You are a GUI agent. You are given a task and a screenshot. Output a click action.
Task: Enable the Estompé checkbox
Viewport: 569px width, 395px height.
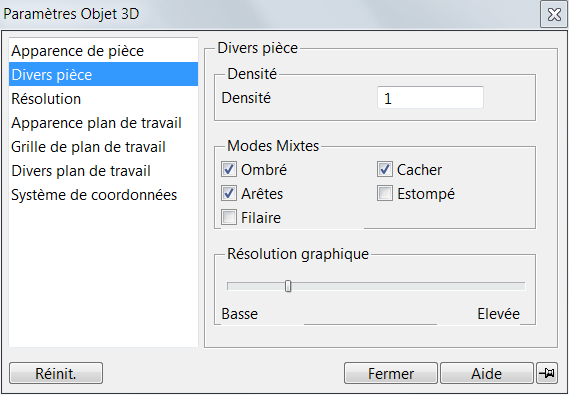coord(385,193)
